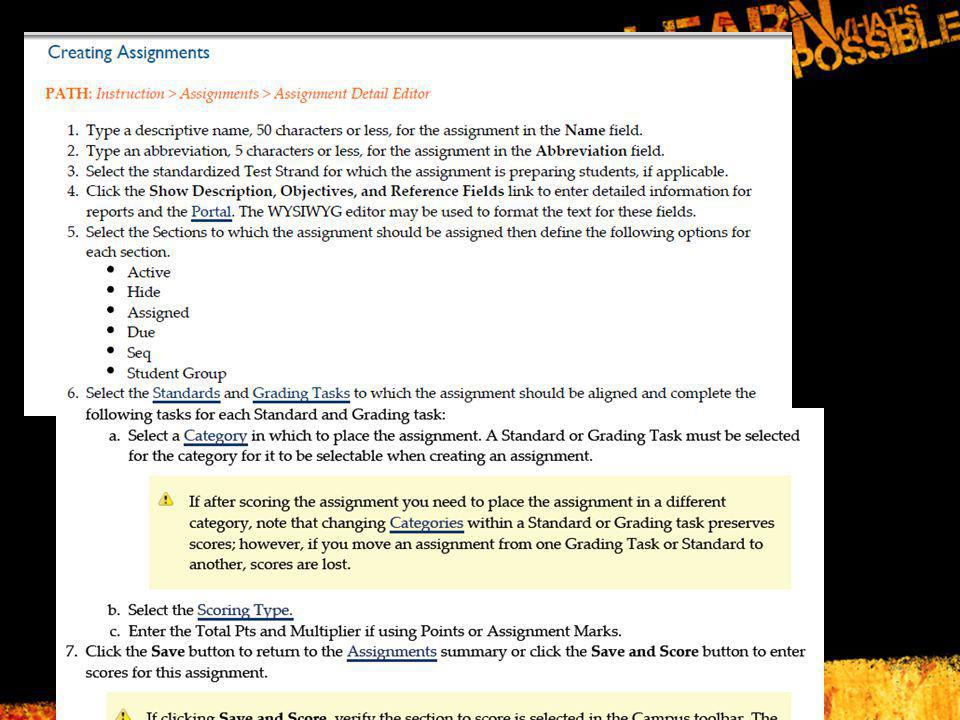960x720 pixels.
Task: Open the Portal link
Action: click(x=211, y=212)
